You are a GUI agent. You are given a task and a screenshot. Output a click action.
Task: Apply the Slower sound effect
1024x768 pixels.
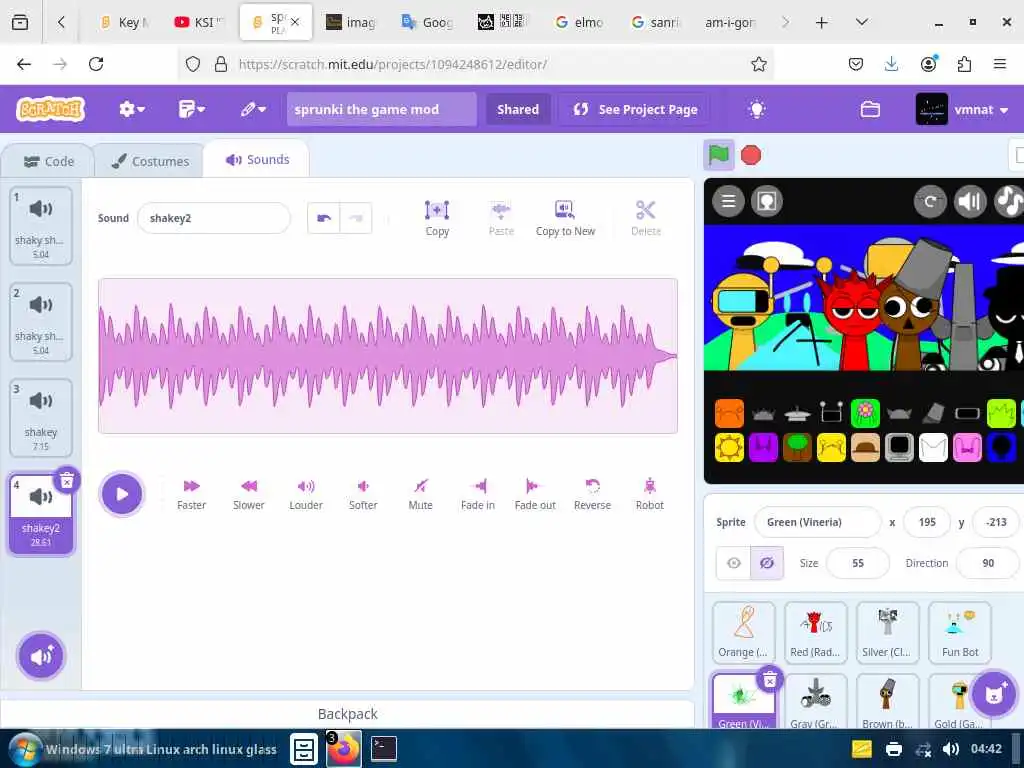[x=249, y=494]
